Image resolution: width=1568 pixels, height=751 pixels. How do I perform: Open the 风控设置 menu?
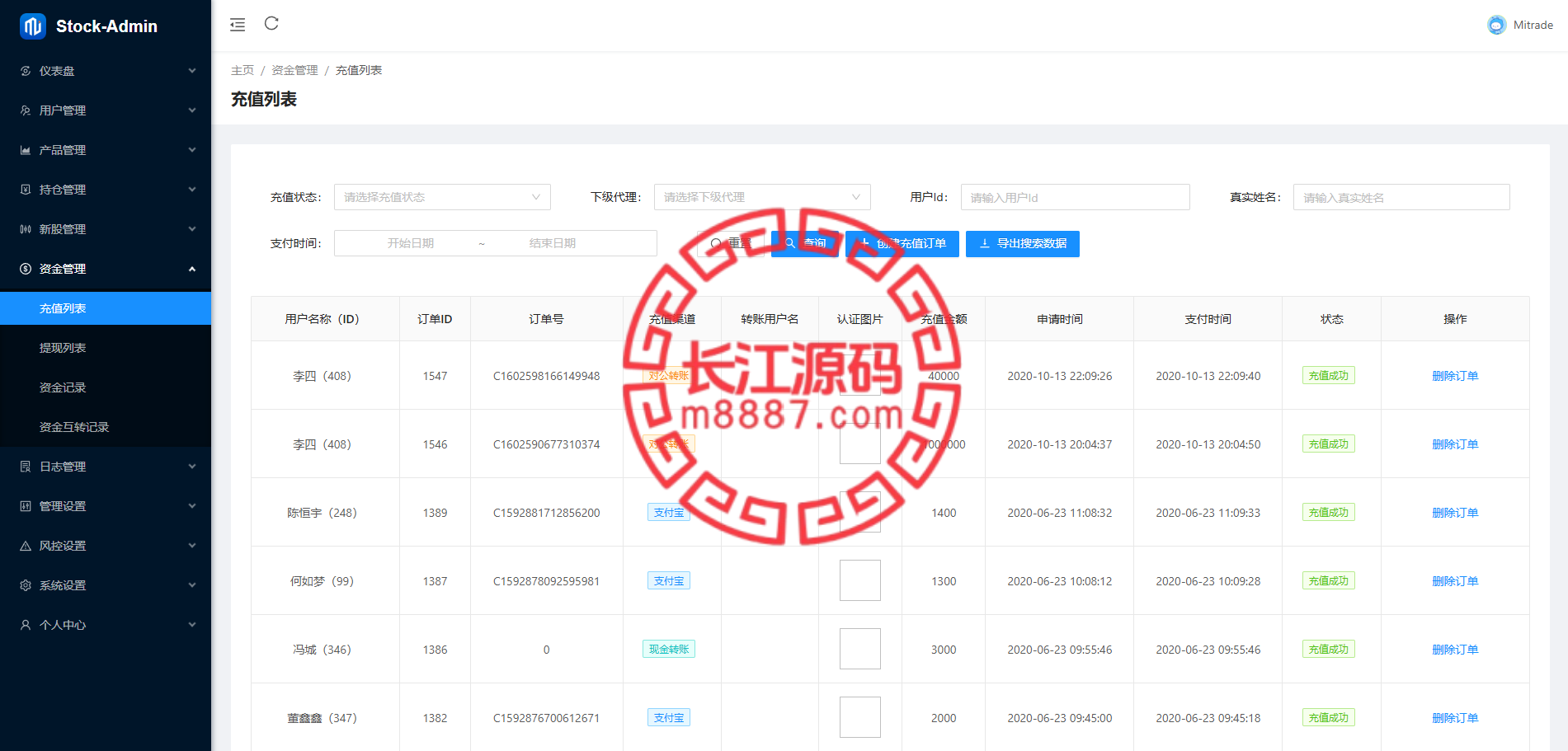106,546
